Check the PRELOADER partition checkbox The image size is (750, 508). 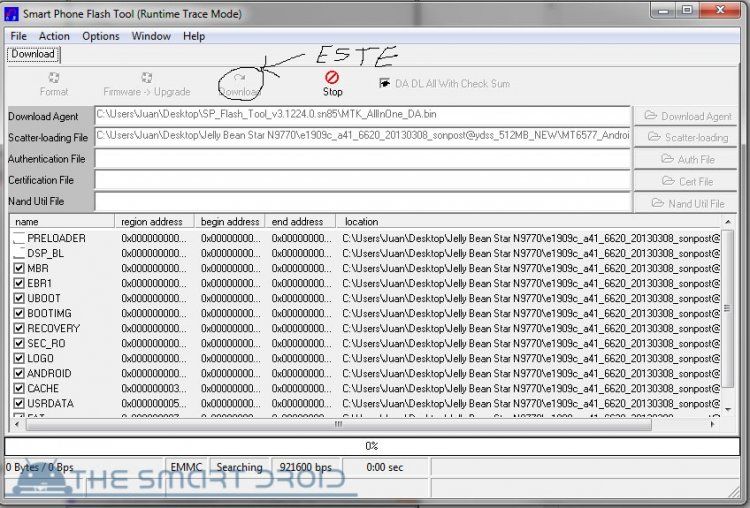click(19, 238)
